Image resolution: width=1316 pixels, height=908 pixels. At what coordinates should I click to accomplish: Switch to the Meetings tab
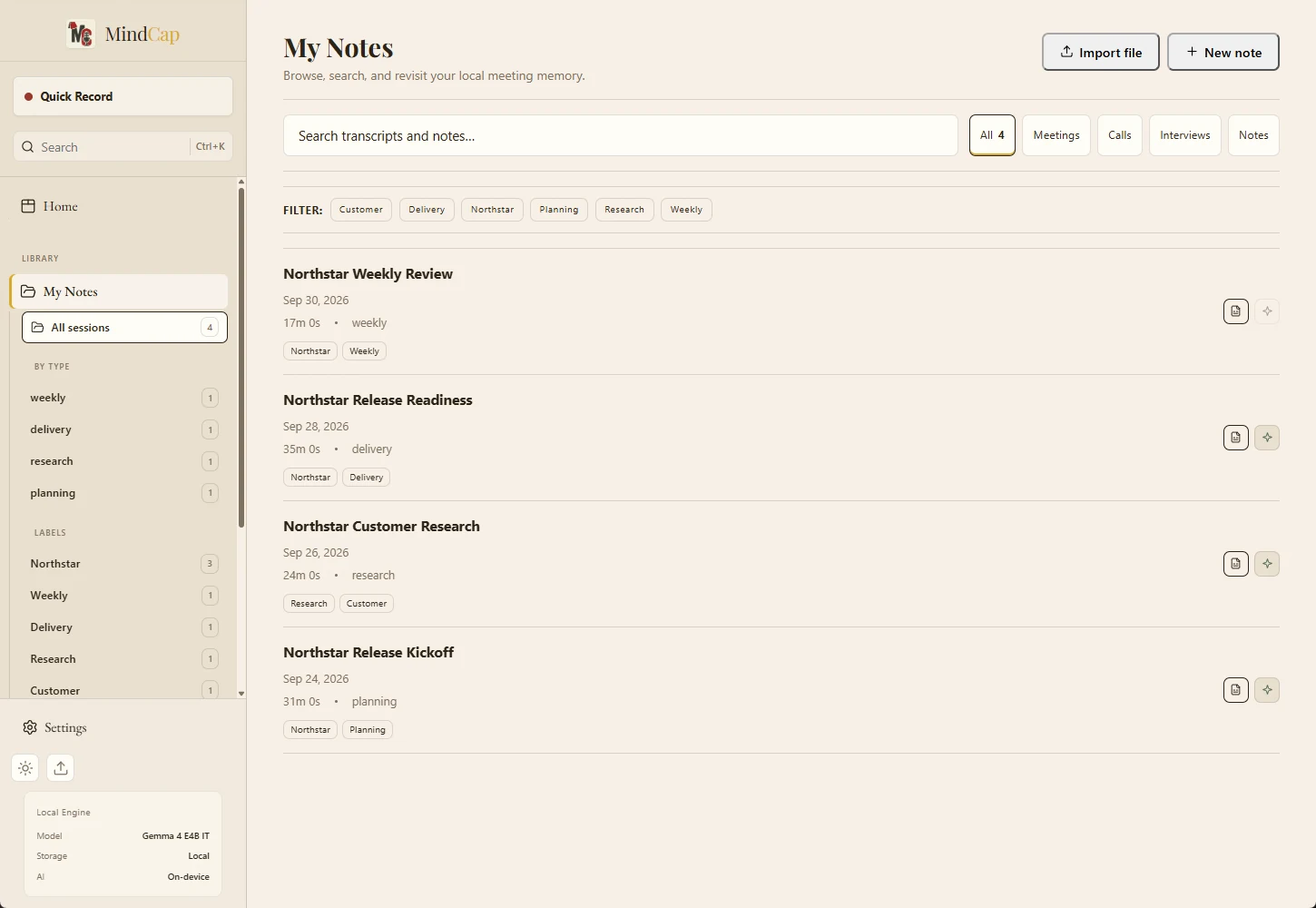tap(1056, 135)
